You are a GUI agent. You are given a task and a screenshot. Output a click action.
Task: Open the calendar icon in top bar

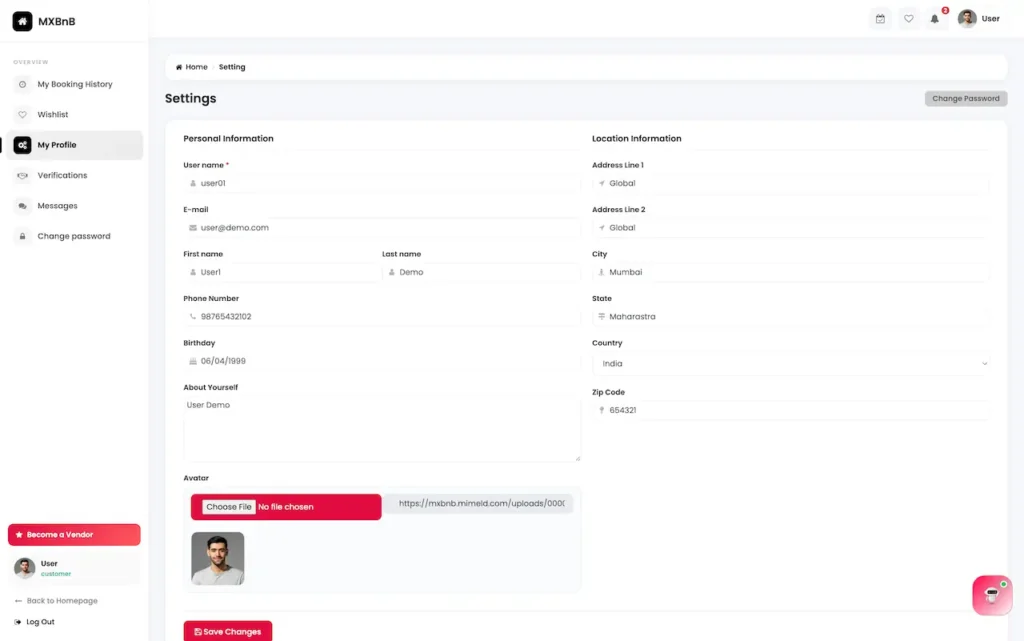(880, 19)
